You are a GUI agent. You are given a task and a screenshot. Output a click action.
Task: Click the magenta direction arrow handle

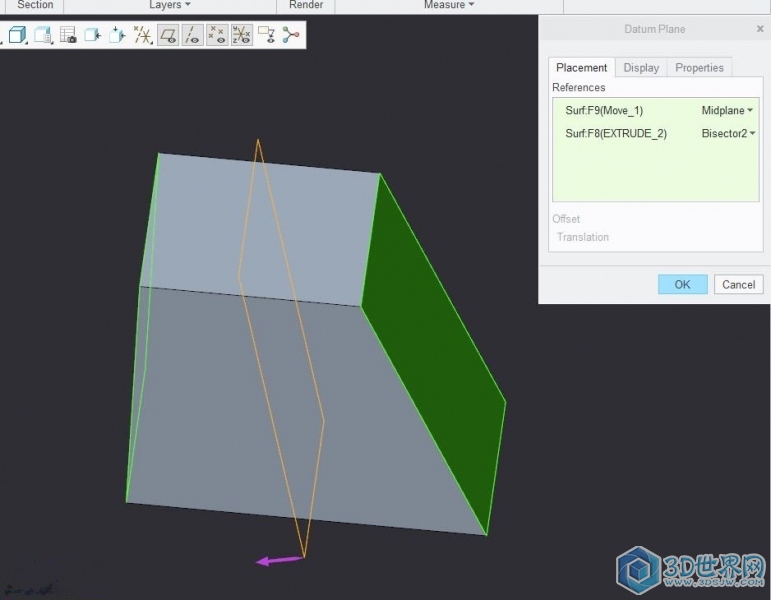point(279,560)
